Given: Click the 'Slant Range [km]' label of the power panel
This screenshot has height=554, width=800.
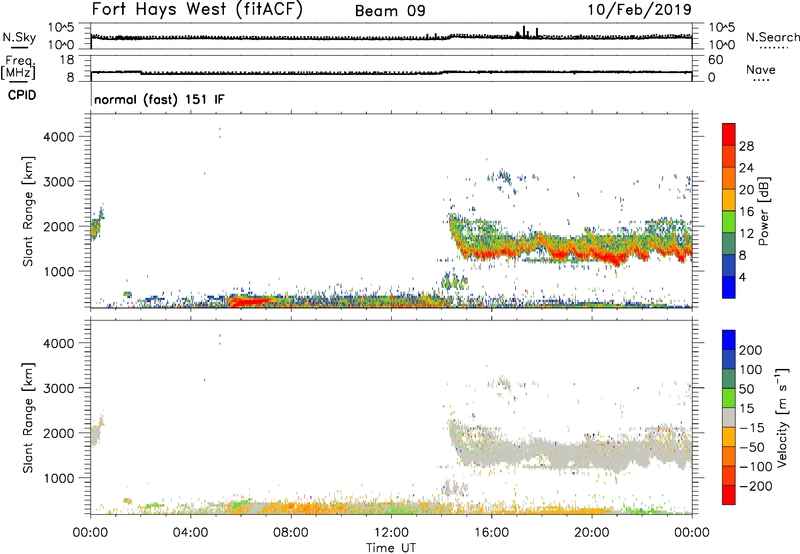Looking at the screenshot, I should (x=28, y=211).
